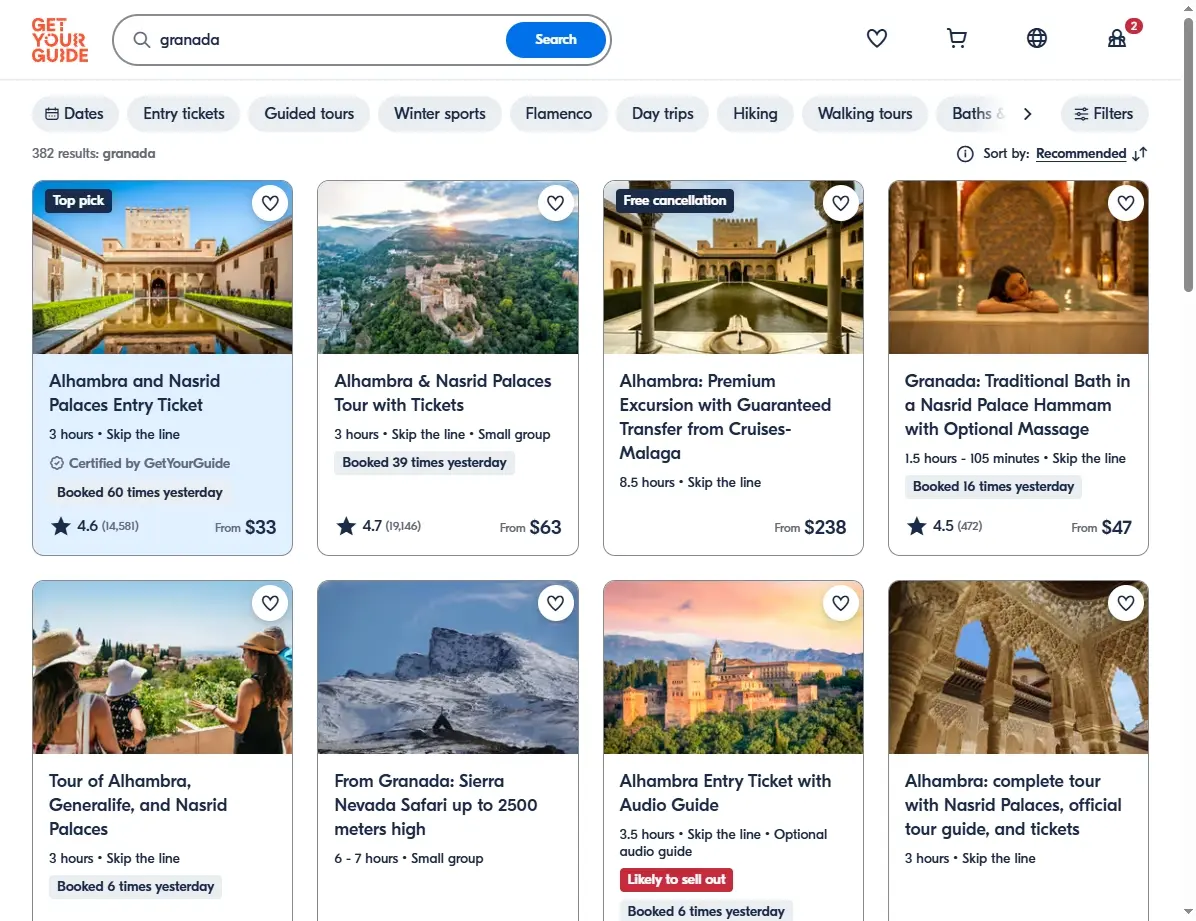Click Certified by GetYourGuide badge icon
The height and width of the screenshot is (921, 1196).
56,463
